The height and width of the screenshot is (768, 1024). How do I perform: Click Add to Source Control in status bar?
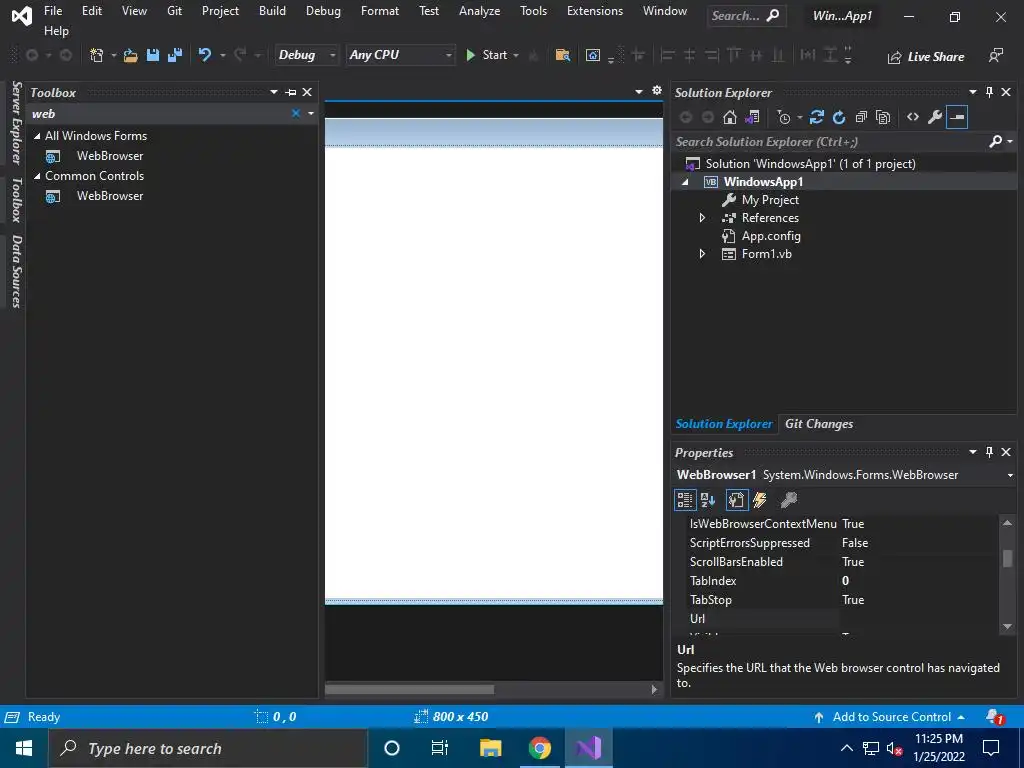pos(889,717)
